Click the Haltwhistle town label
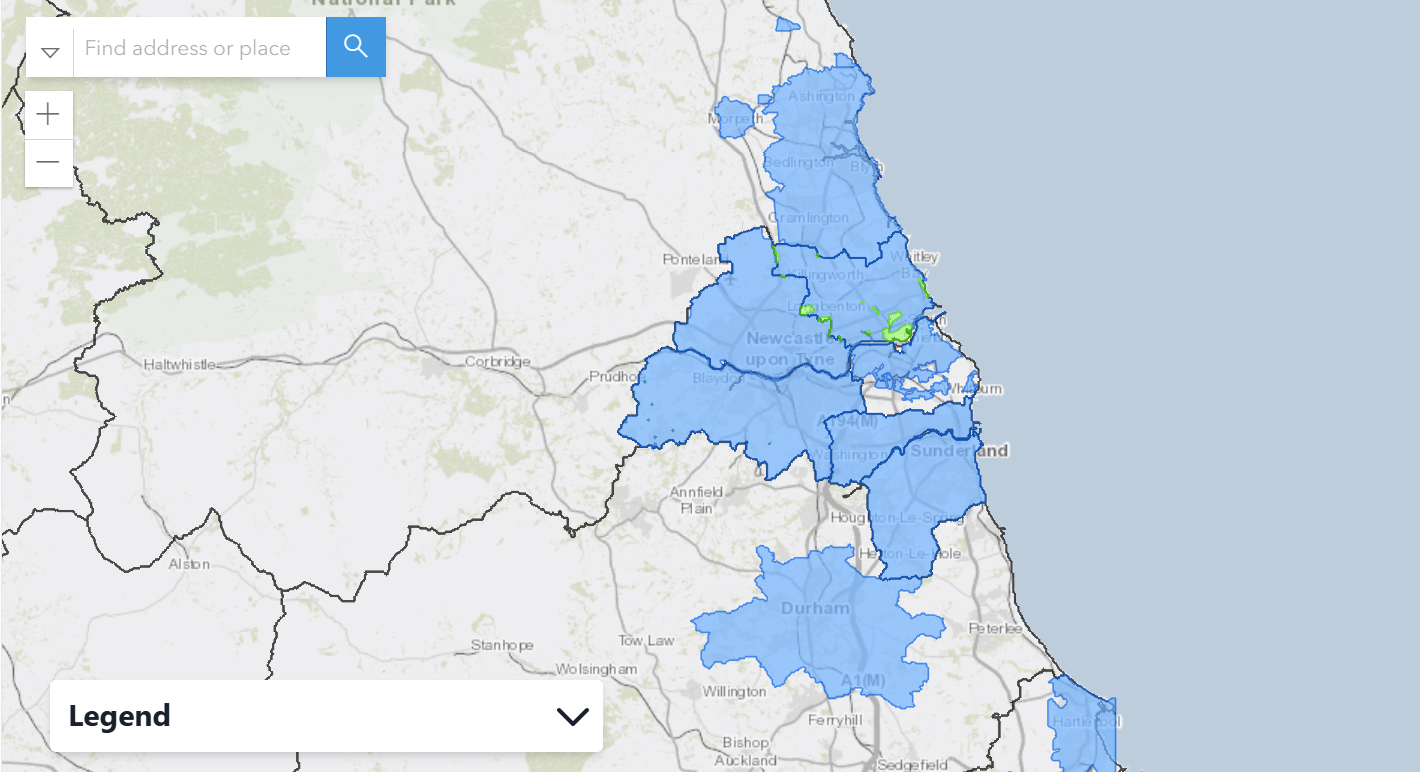This screenshot has width=1420, height=772. coord(180,364)
